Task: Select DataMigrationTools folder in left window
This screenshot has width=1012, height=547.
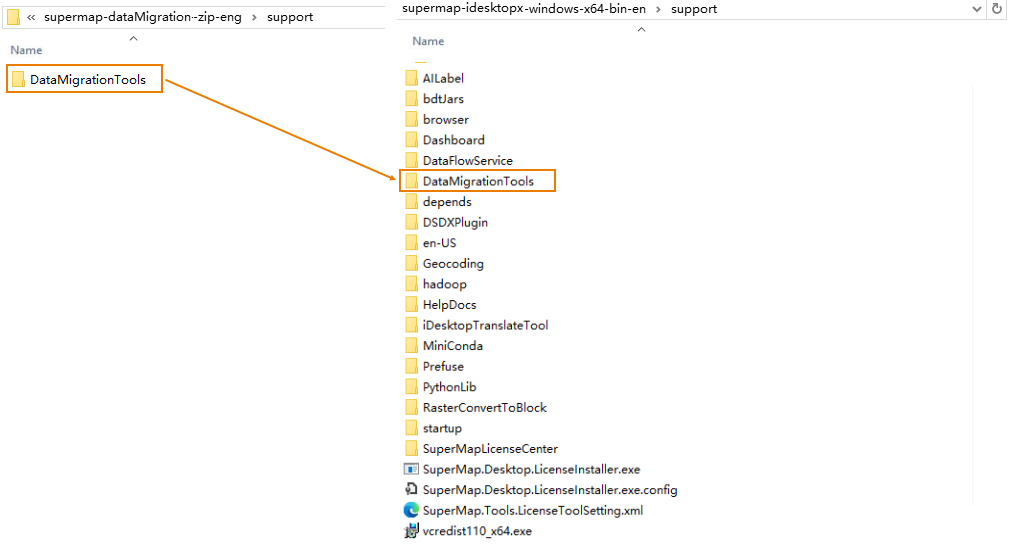Action: (x=87, y=80)
